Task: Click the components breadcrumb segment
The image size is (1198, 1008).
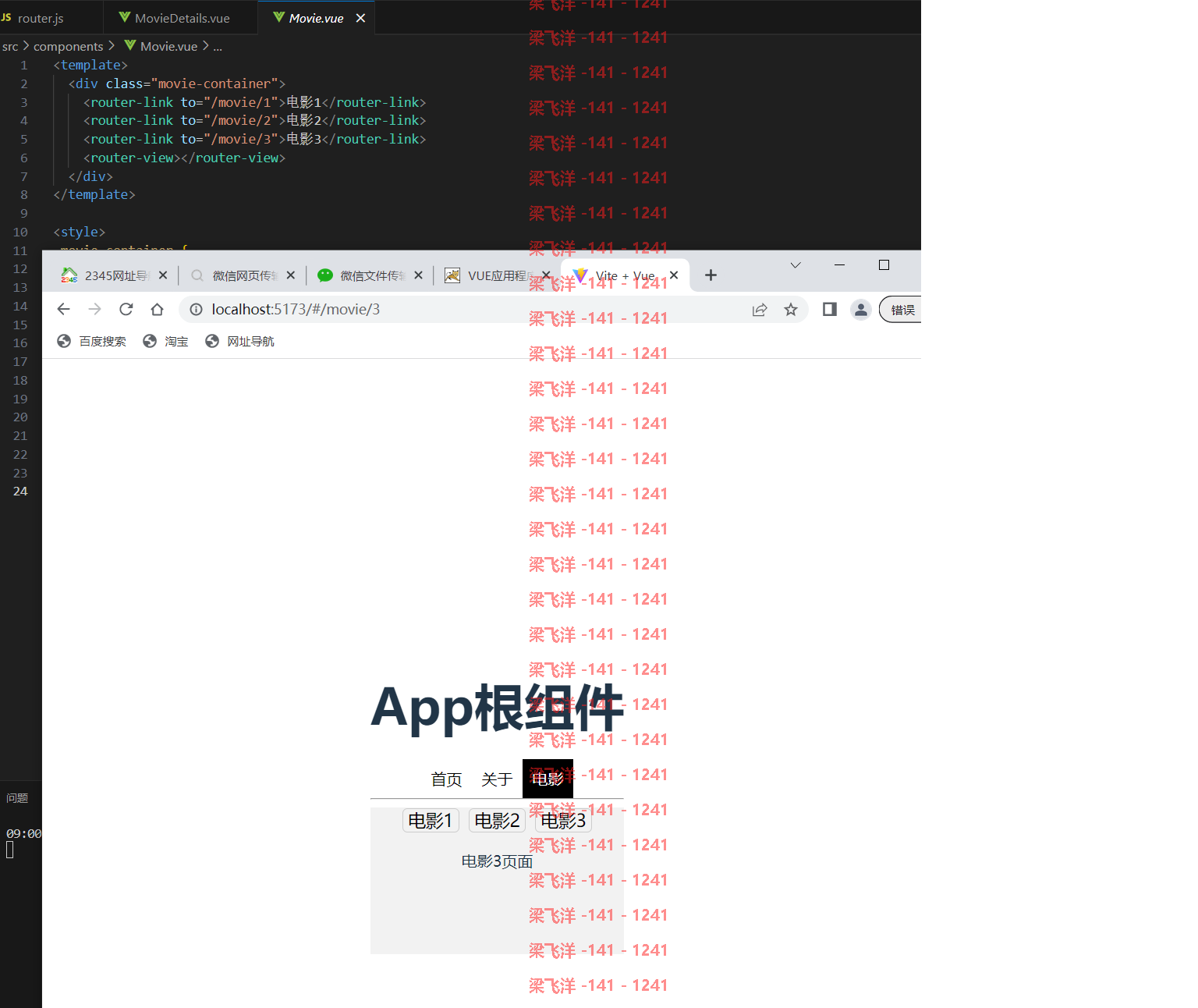Action: point(68,47)
